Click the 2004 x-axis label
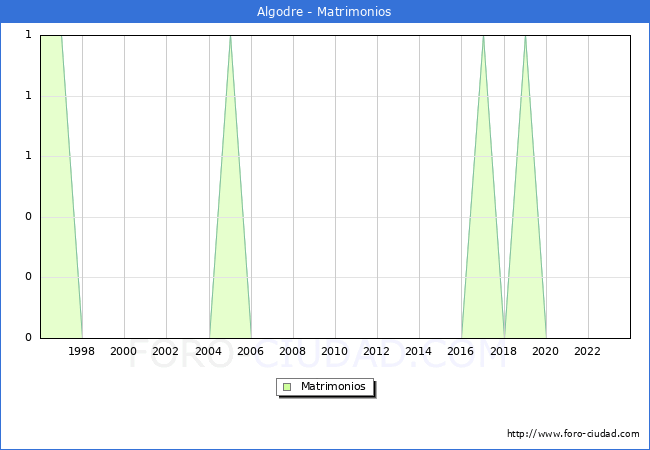650x450 pixels. (209, 351)
